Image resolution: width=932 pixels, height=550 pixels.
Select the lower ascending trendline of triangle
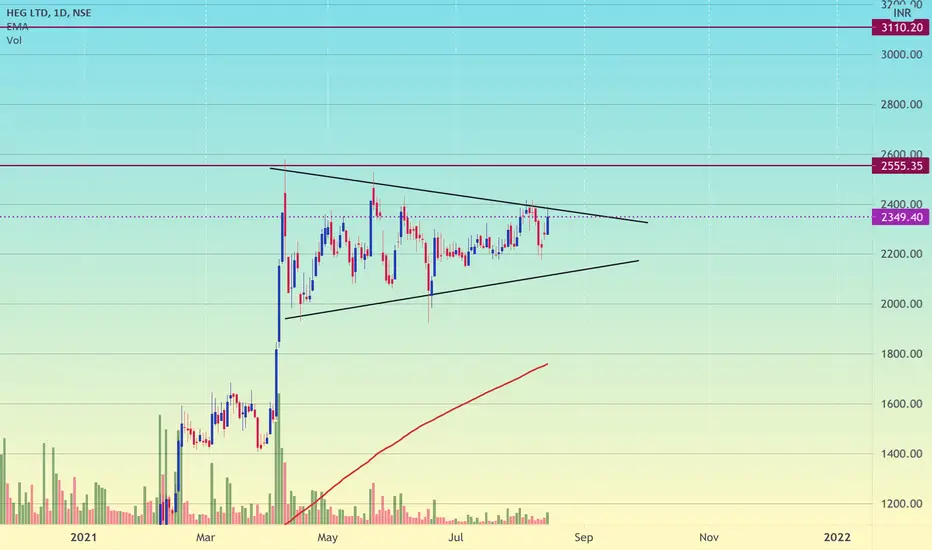coord(462,290)
